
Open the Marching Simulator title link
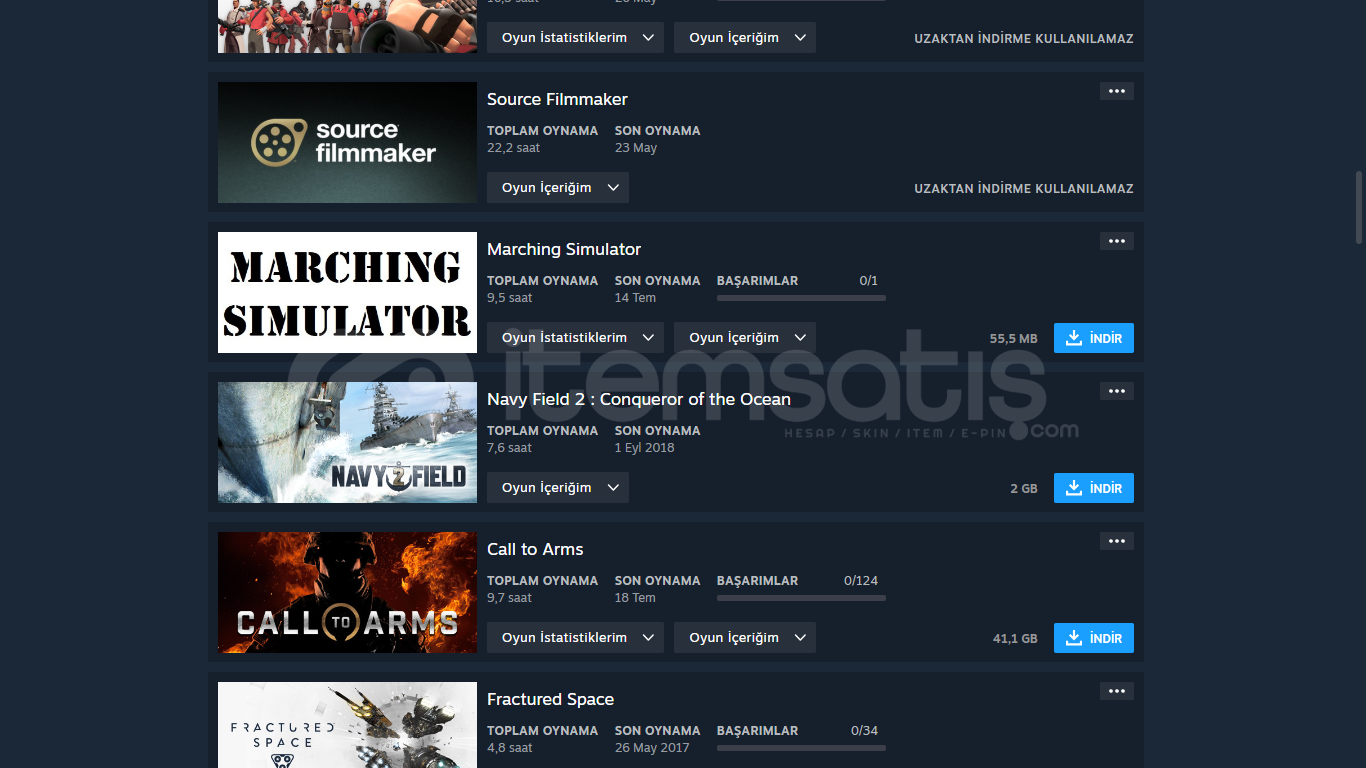(564, 249)
